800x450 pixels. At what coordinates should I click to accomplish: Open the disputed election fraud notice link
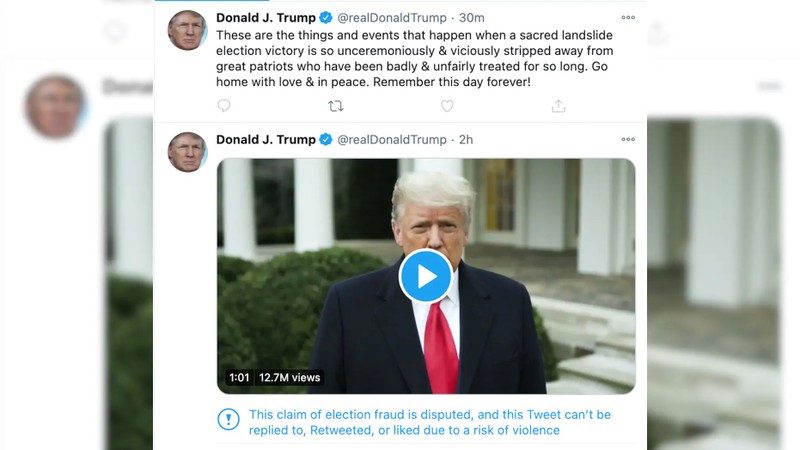pos(430,422)
